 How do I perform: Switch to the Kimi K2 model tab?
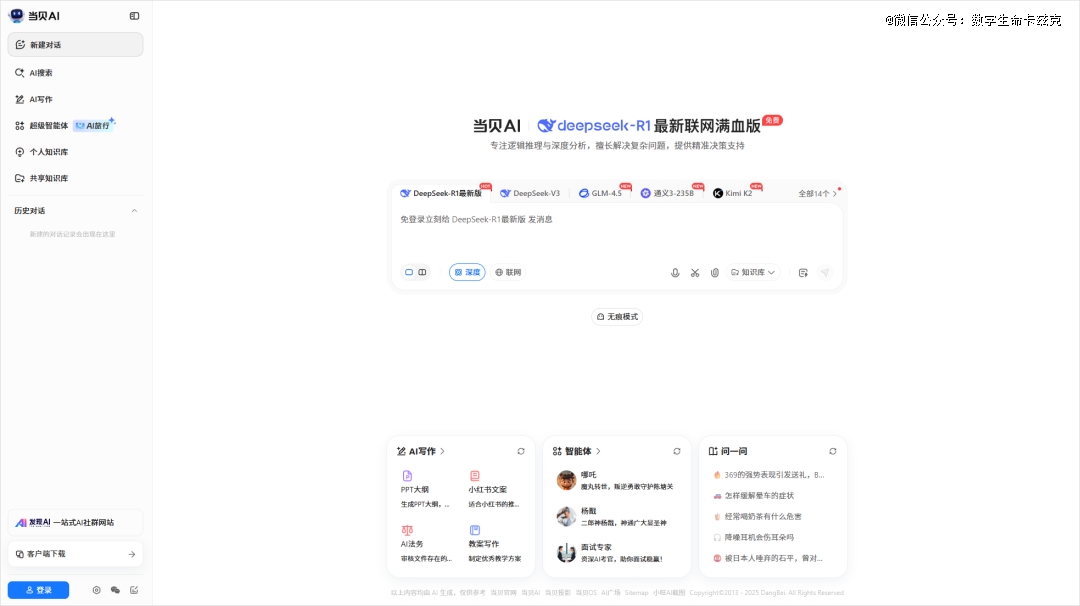733,194
